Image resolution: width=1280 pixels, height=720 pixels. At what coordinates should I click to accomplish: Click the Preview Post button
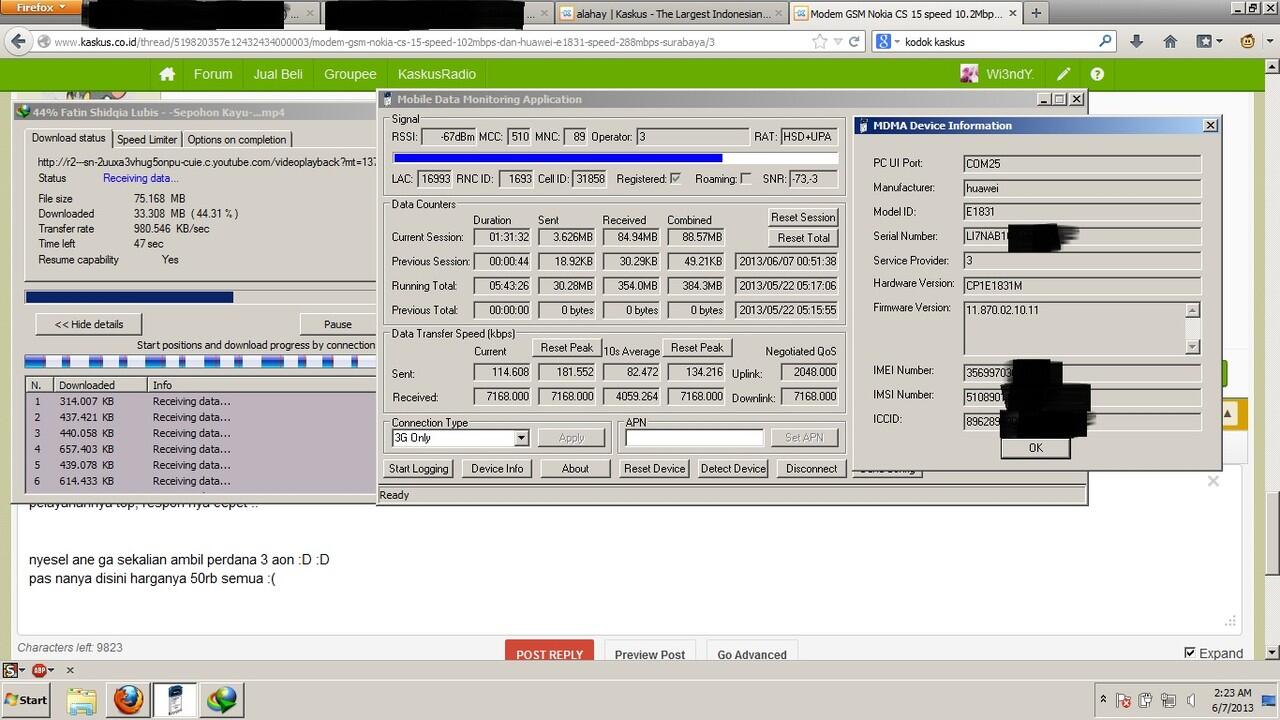[650, 653]
